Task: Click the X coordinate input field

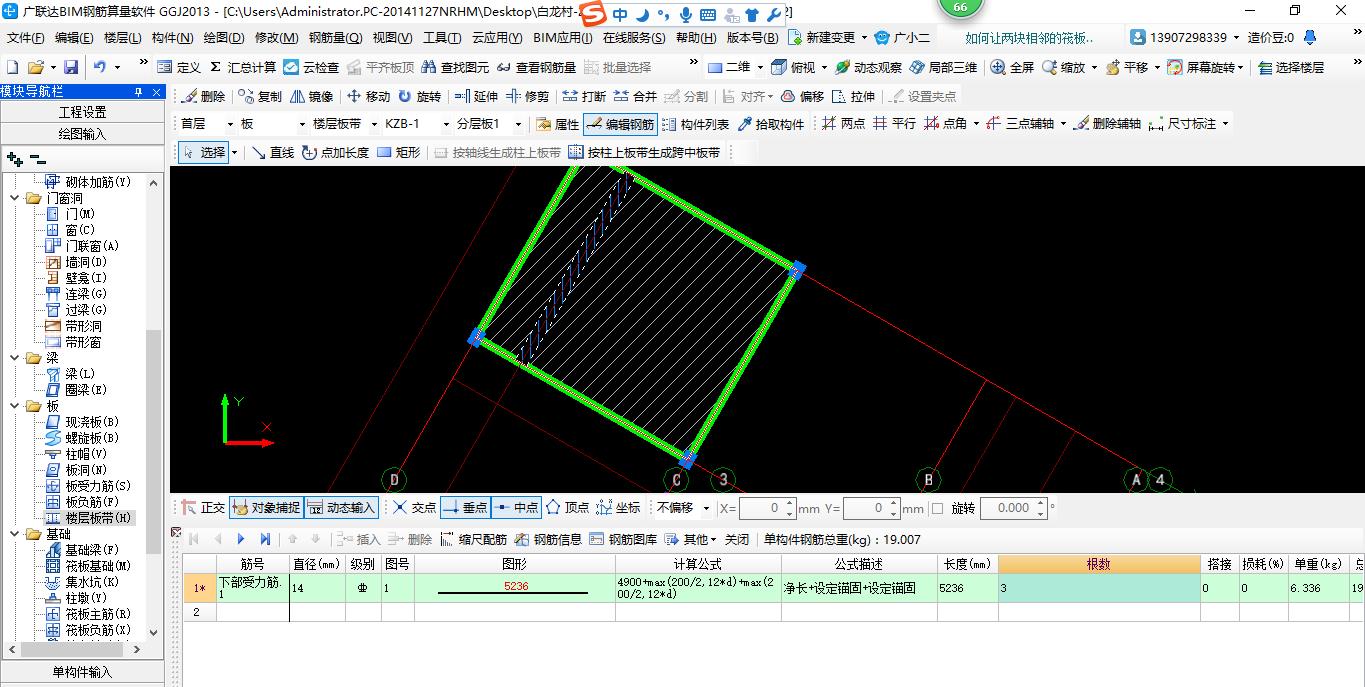Action: pos(766,508)
